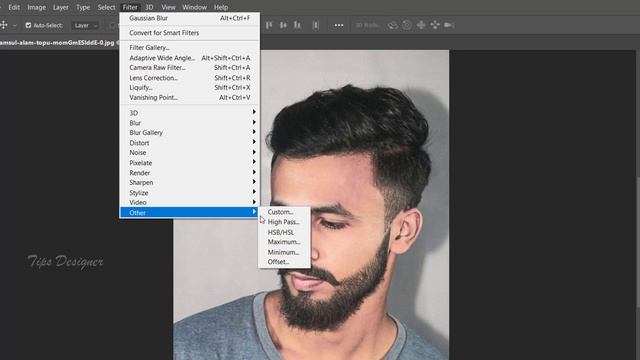Choose Adaptive Wide Angle filter
The image size is (640, 360).
pyautogui.click(x=189, y=58)
